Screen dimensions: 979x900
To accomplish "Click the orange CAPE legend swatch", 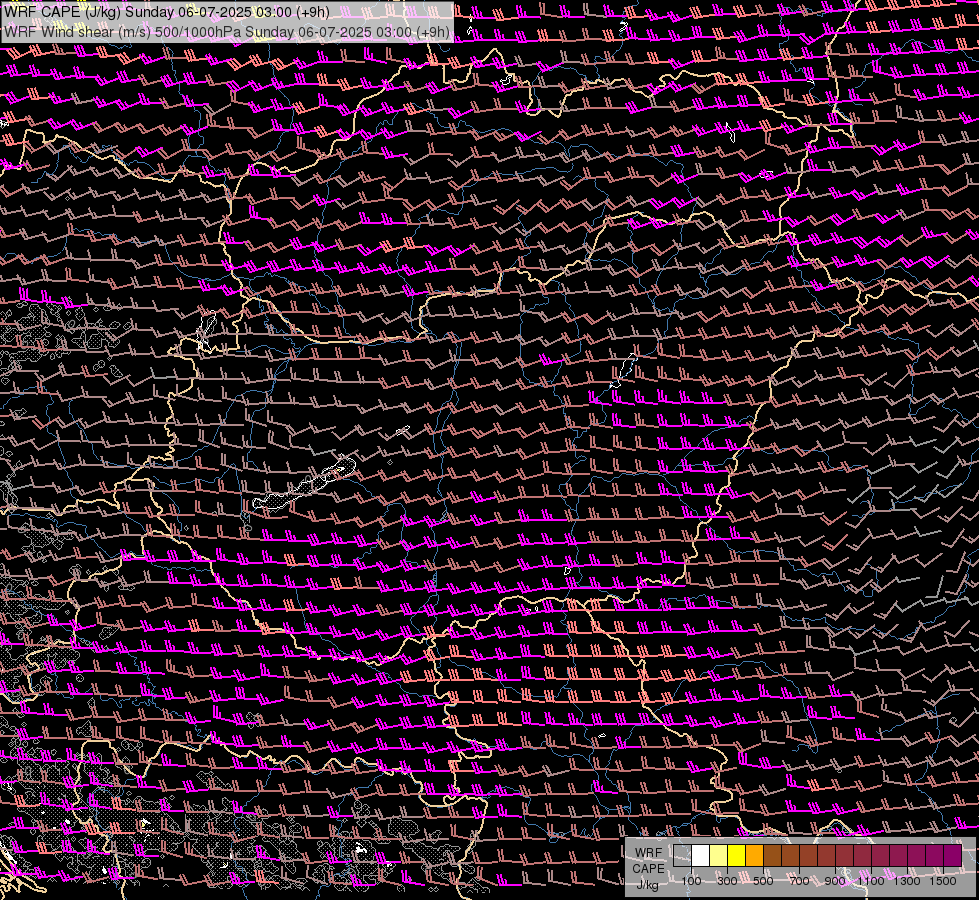I will tap(755, 856).
